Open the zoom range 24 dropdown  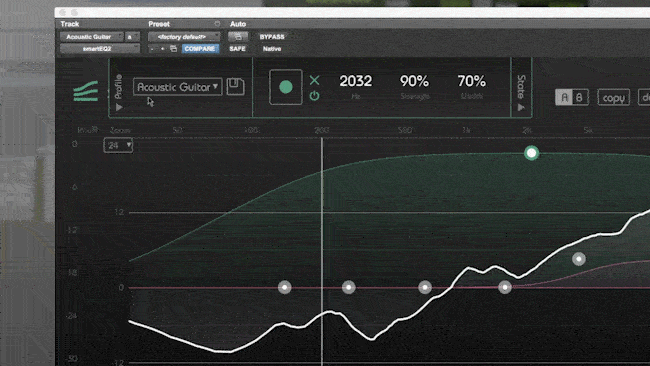click(x=118, y=145)
